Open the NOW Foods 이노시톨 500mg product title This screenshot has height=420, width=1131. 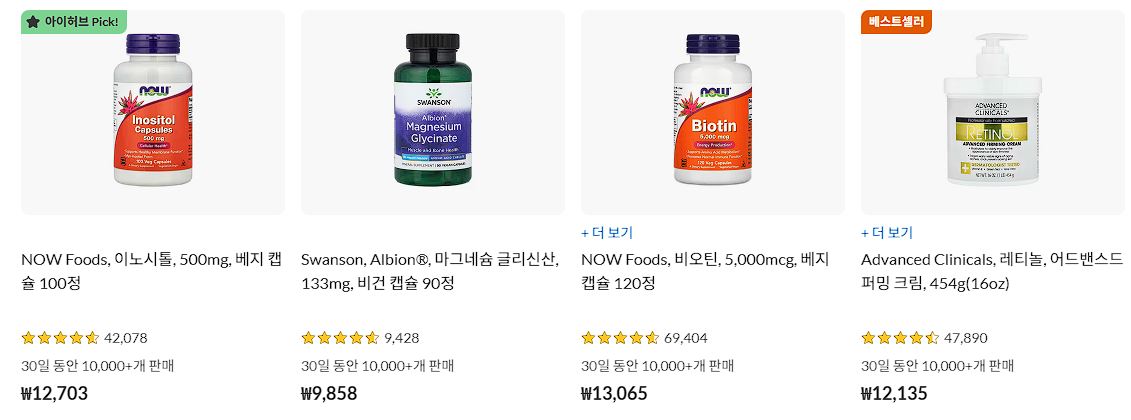[x=151, y=271]
